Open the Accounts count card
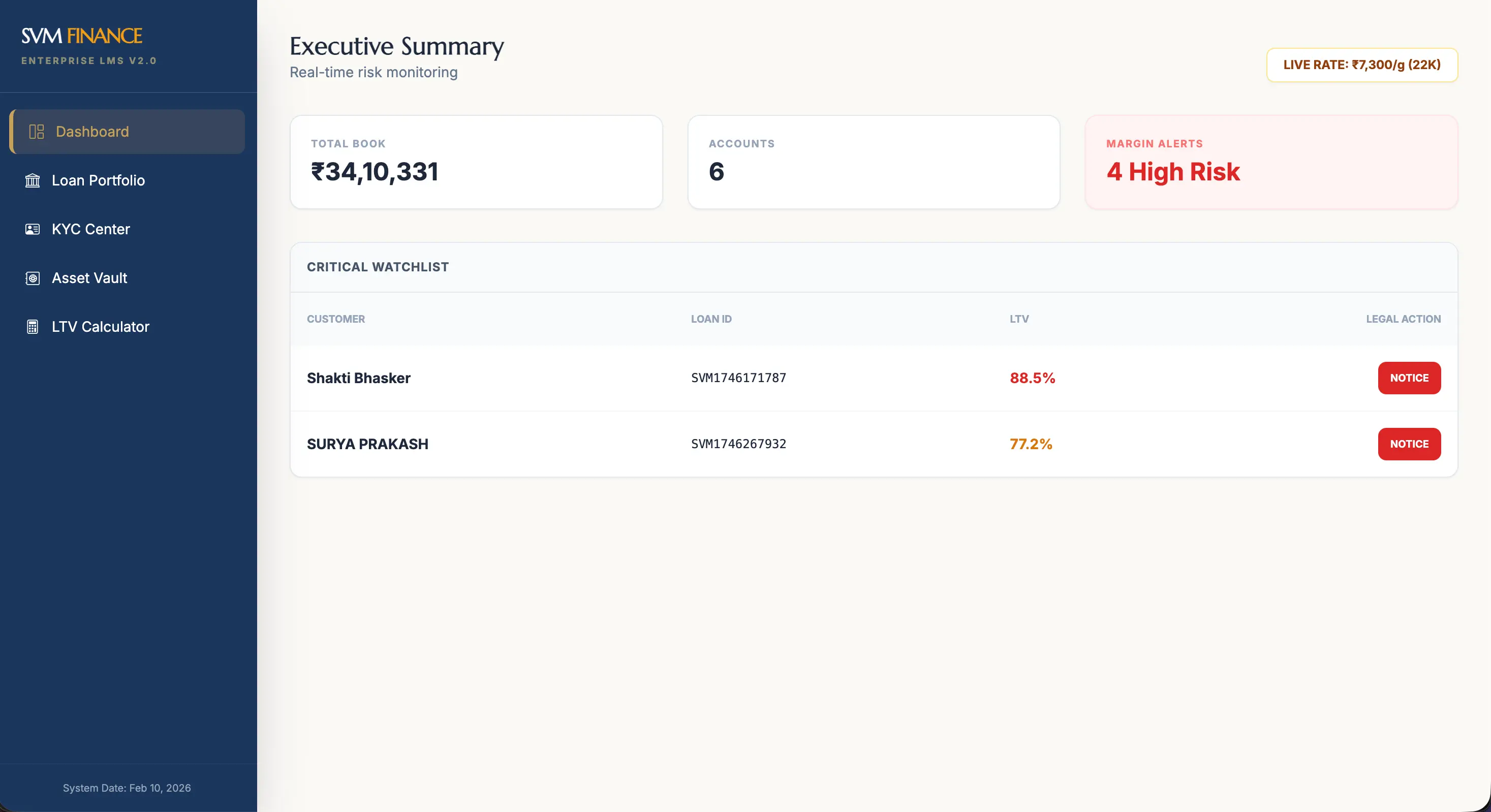The height and width of the screenshot is (812, 1491). point(874,162)
